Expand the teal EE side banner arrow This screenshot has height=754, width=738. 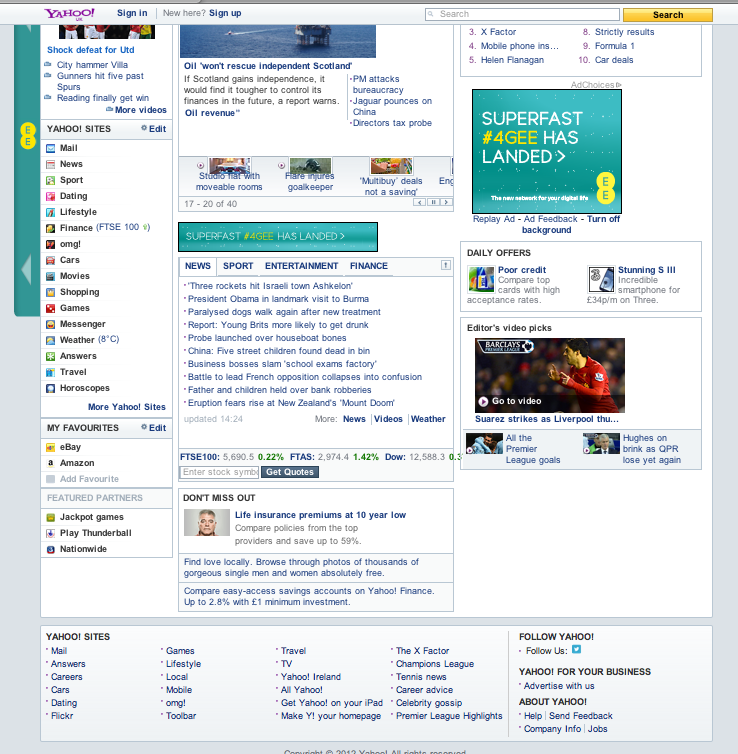coord(26,269)
